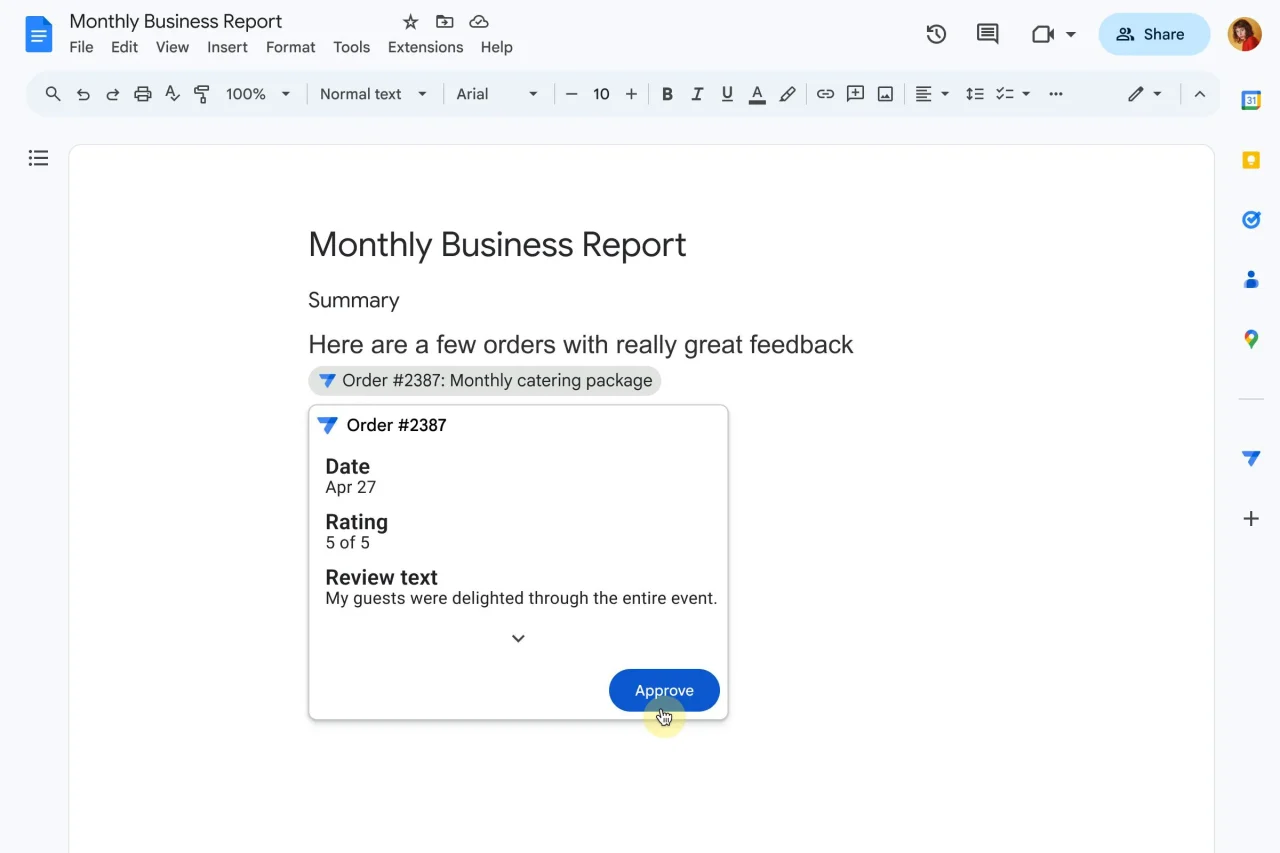Open the highlight color picker
1280x853 pixels.
tap(788, 94)
